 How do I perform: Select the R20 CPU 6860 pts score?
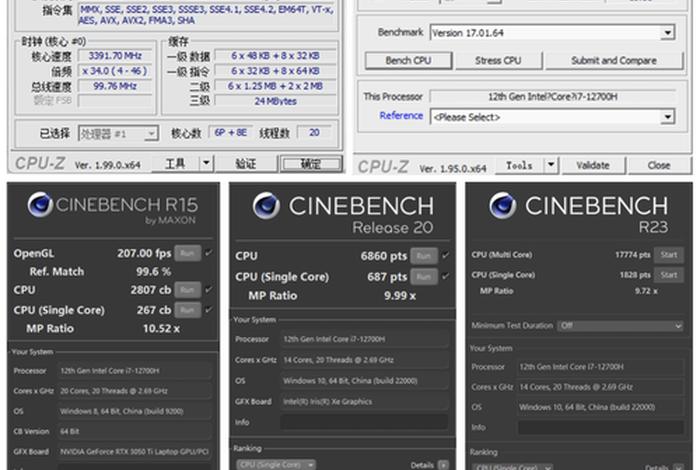[383, 256]
